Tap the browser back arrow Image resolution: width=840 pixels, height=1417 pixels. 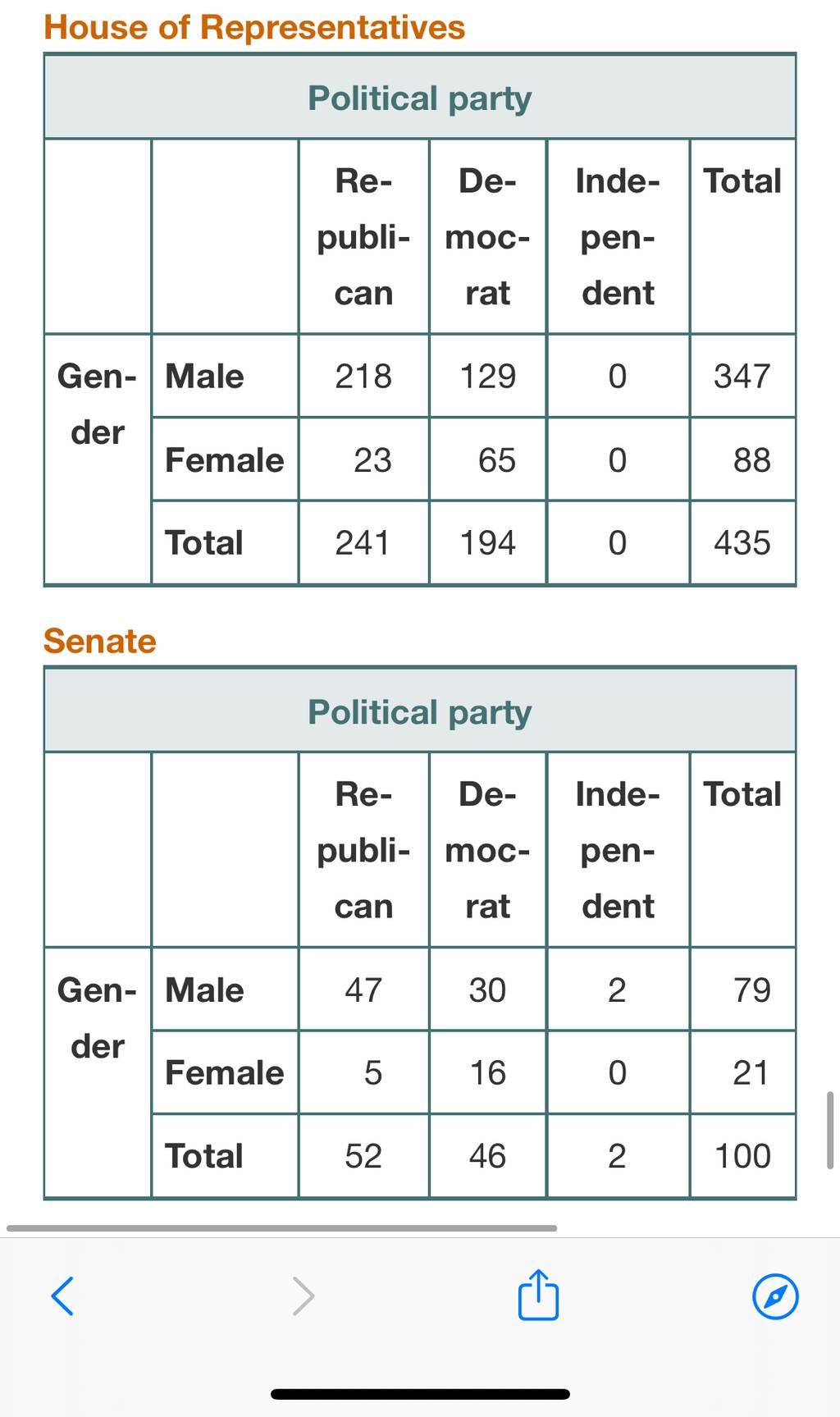[x=62, y=1296]
